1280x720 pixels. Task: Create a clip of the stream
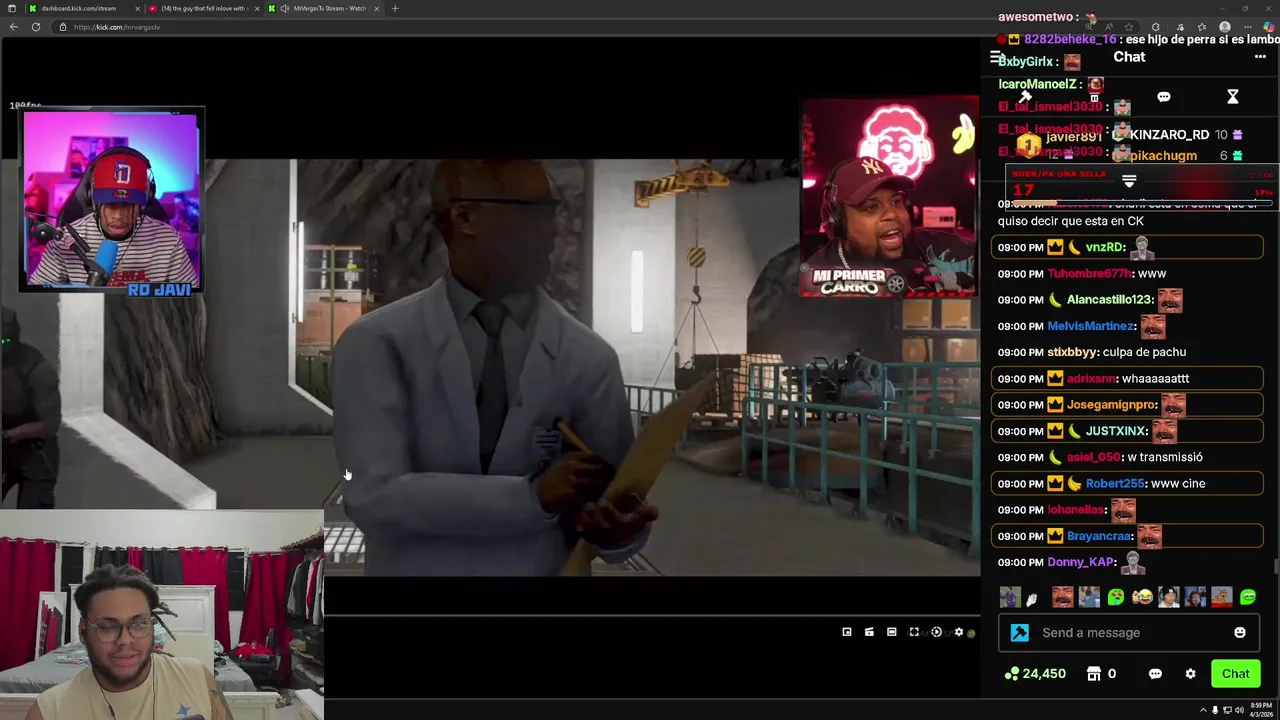869,632
